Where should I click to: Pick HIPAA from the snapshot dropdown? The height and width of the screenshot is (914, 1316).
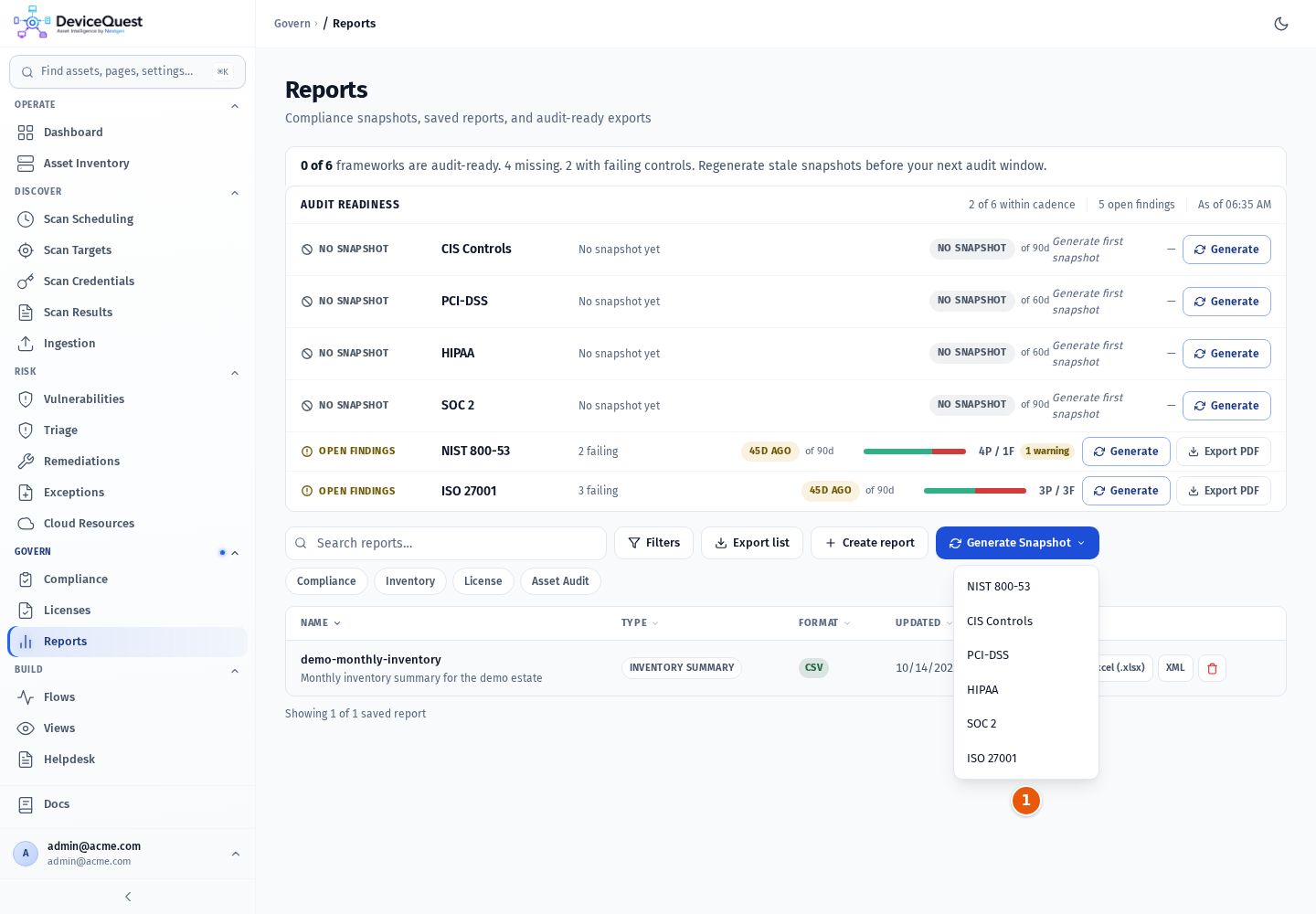[1026, 690]
